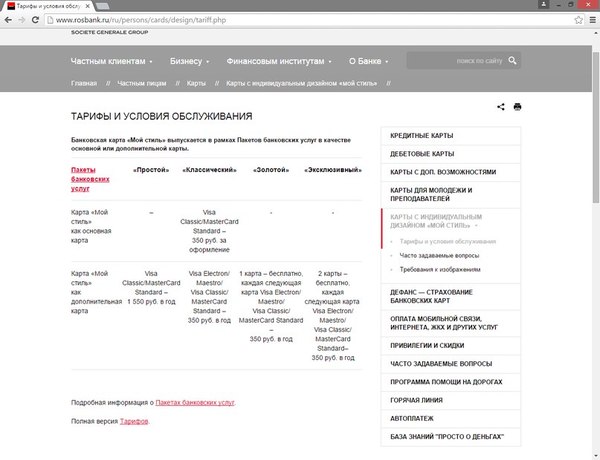
Task: Open Частным лицам breadcrumb
Action: click(142, 83)
